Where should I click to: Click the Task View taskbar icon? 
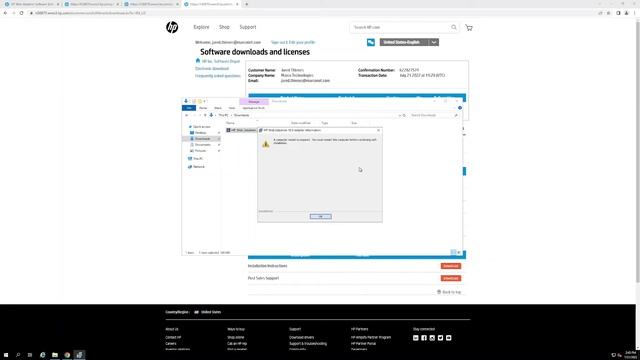pyautogui.click(x=30, y=355)
